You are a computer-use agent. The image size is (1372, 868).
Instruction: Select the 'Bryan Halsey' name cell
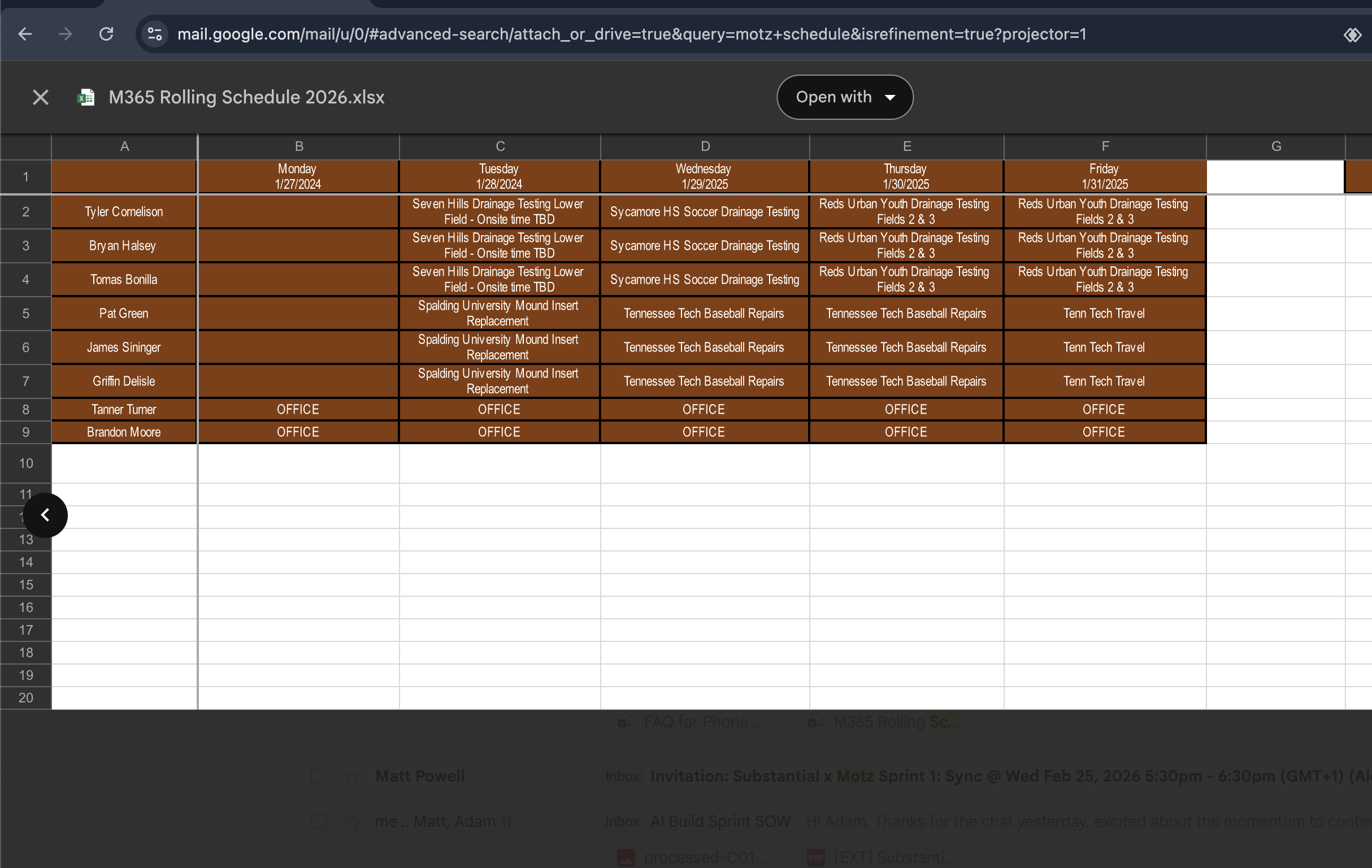point(124,246)
